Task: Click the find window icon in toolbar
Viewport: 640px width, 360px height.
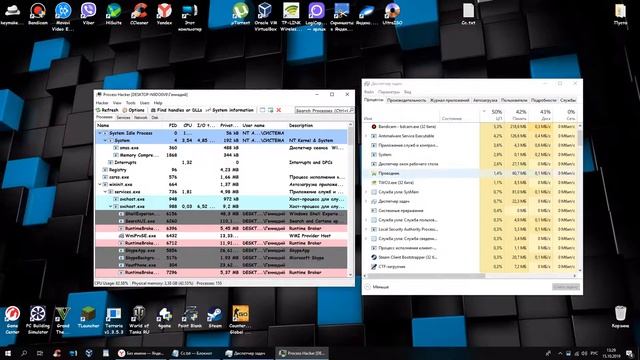Action: click(262, 110)
